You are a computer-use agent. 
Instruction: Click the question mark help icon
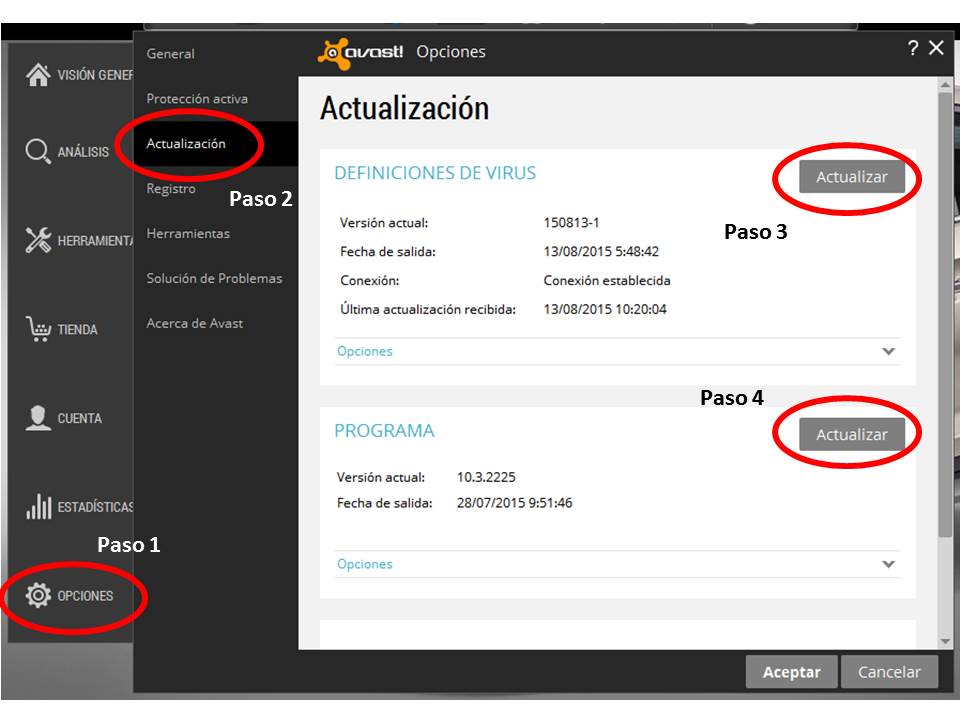pos(912,49)
